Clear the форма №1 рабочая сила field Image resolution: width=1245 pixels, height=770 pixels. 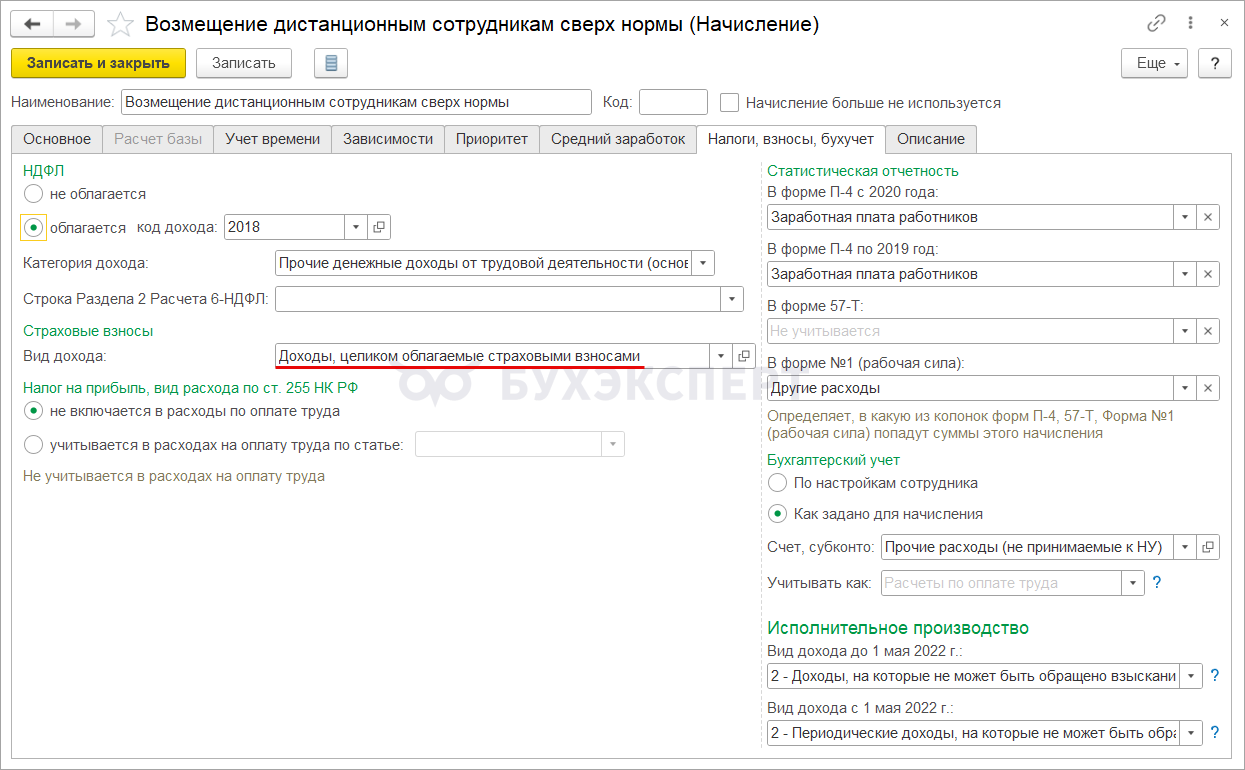1208,388
